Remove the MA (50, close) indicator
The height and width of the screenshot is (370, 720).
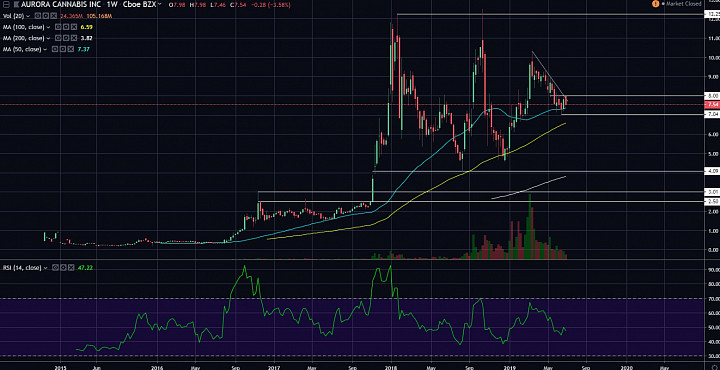(71, 49)
